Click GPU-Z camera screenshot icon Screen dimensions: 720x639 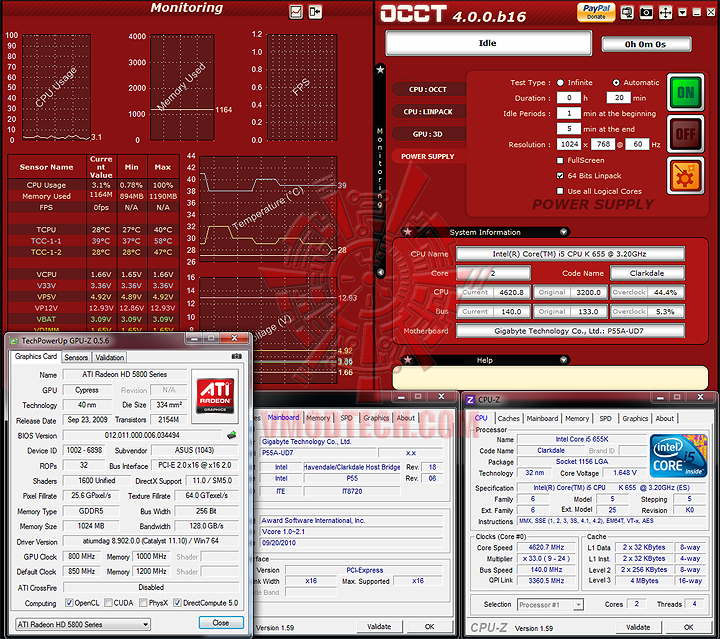tap(236, 356)
